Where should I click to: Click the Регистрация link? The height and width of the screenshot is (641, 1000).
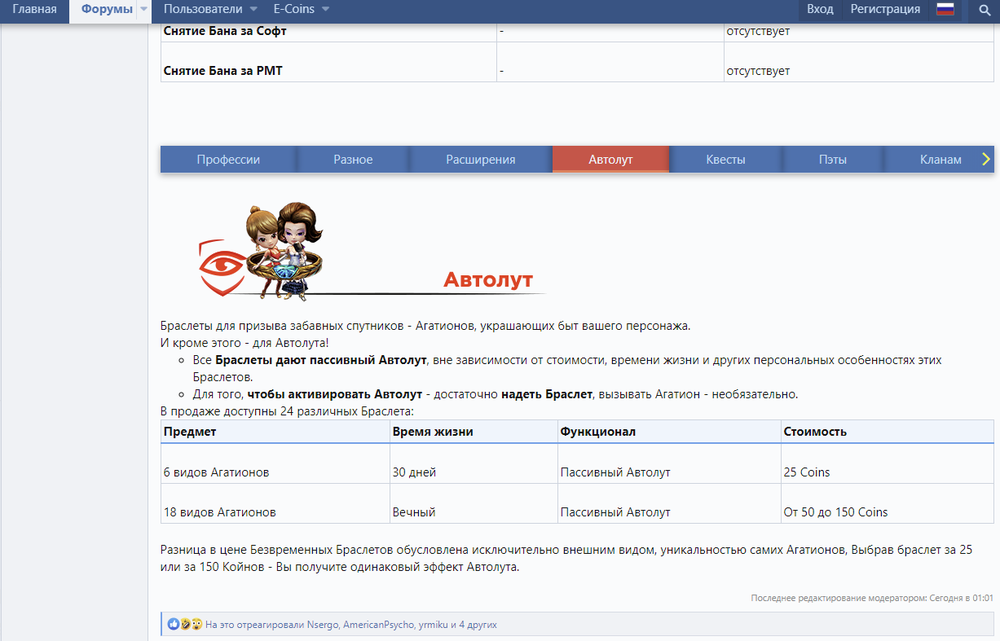coord(885,10)
